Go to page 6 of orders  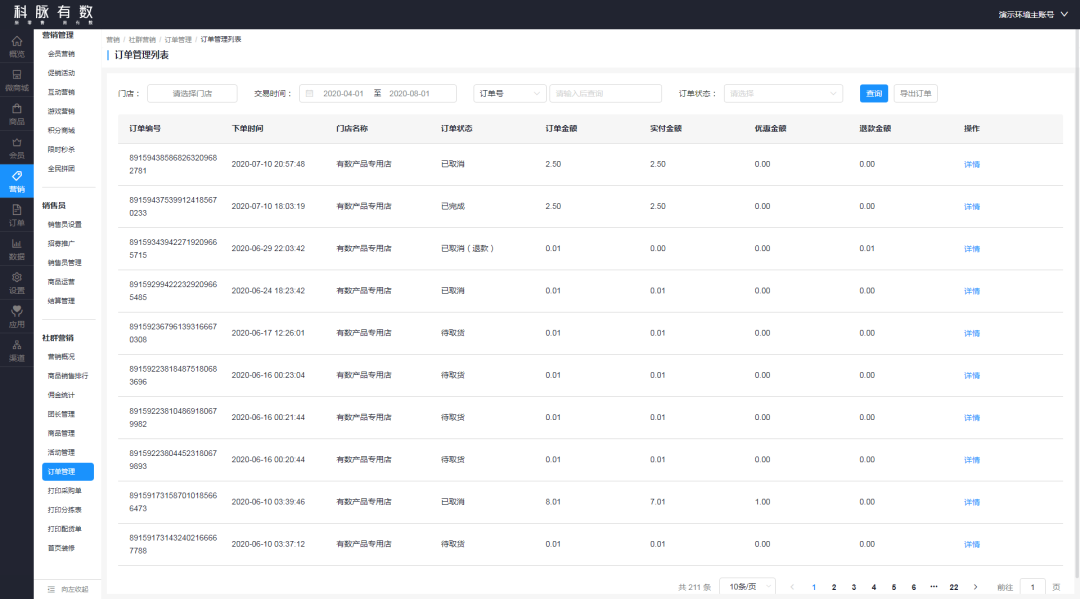913,587
